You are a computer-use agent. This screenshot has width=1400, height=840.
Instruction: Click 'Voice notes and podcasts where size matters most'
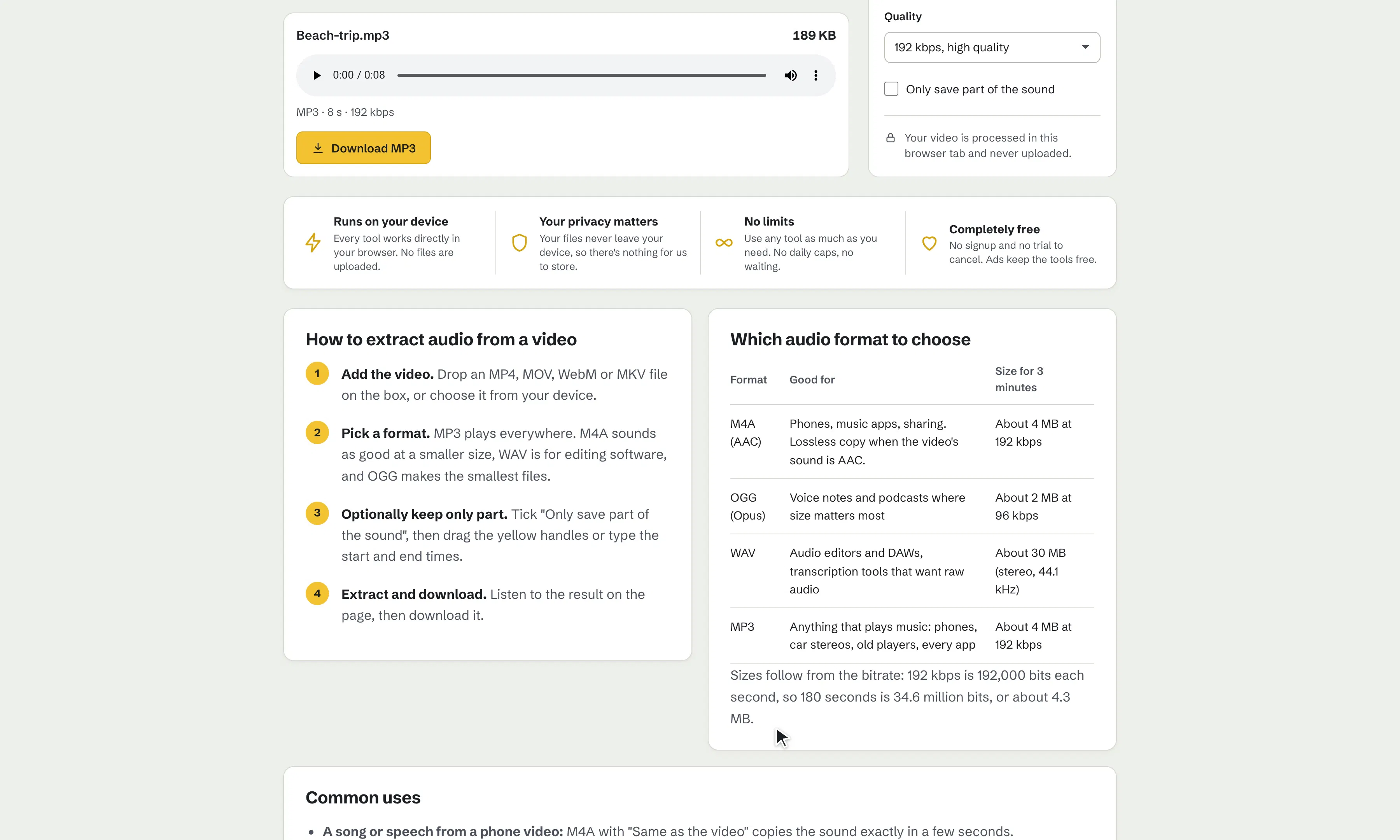[877, 507]
